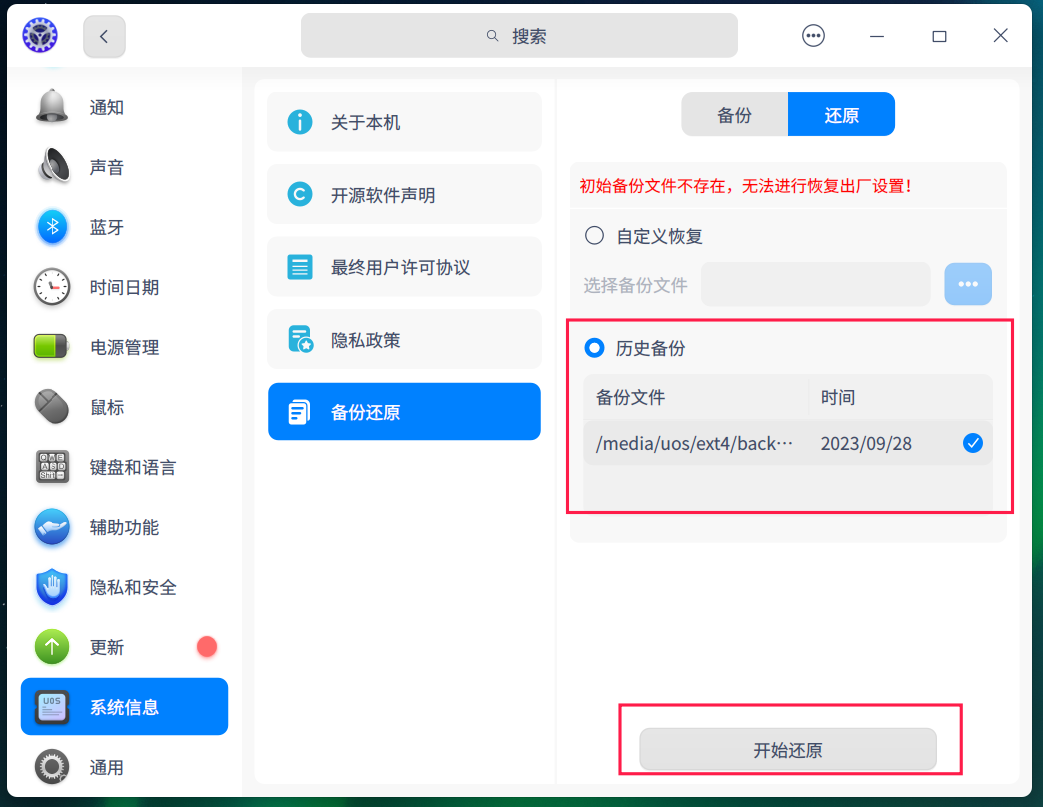Click the mouse icon for 鼠标

pos(52,406)
